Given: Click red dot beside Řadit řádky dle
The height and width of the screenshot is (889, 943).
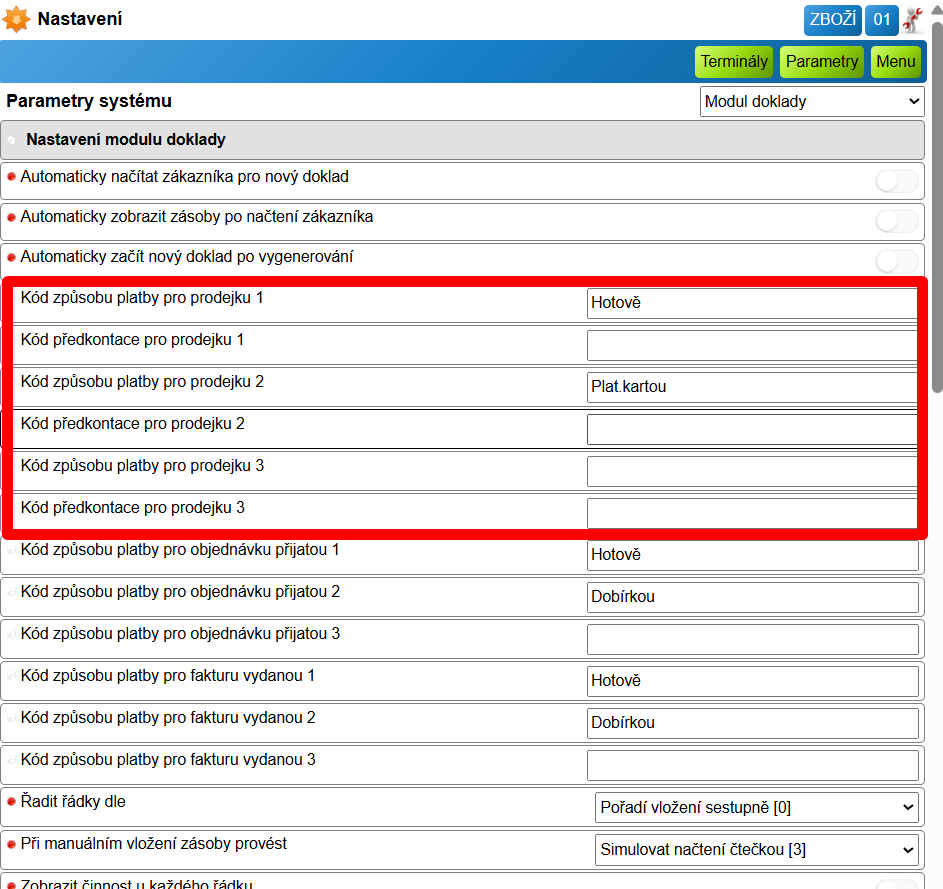Looking at the screenshot, I should click(11, 802).
